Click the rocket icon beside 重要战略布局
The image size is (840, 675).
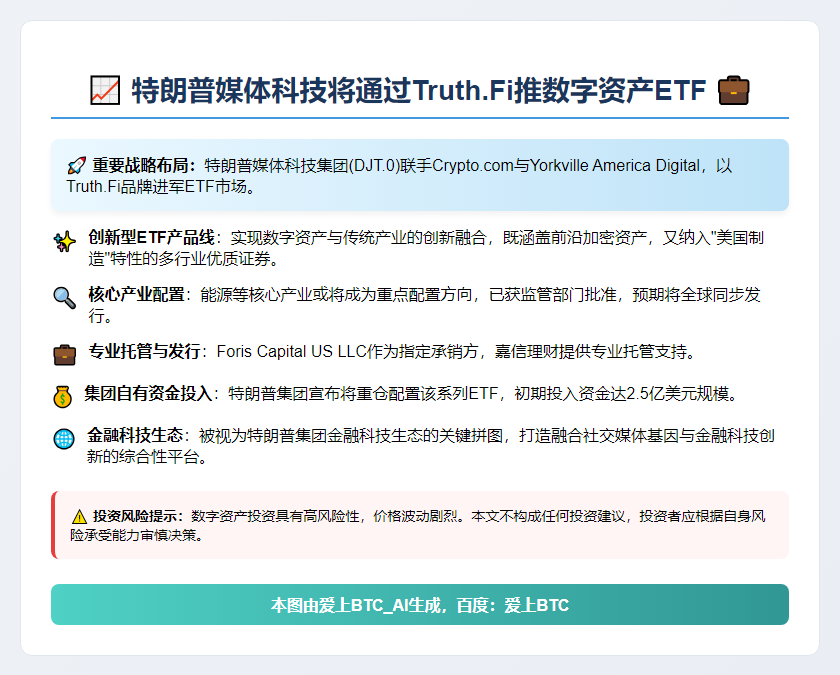pos(76,166)
